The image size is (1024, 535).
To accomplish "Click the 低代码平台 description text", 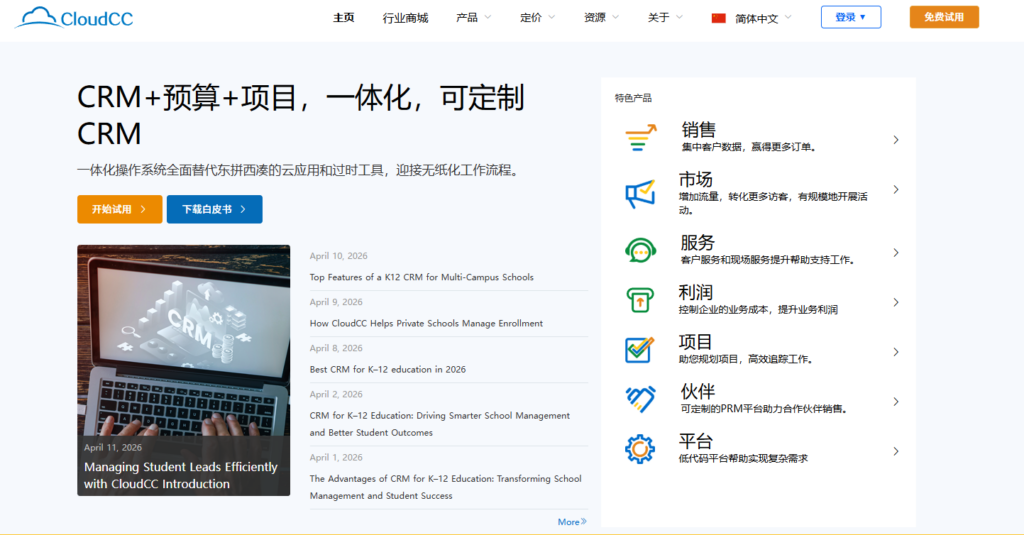I will pyautogui.click(x=743, y=459).
